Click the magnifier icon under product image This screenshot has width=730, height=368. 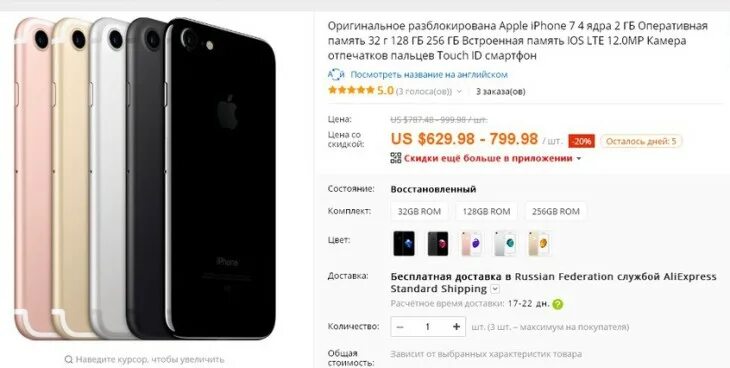point(68,359)
